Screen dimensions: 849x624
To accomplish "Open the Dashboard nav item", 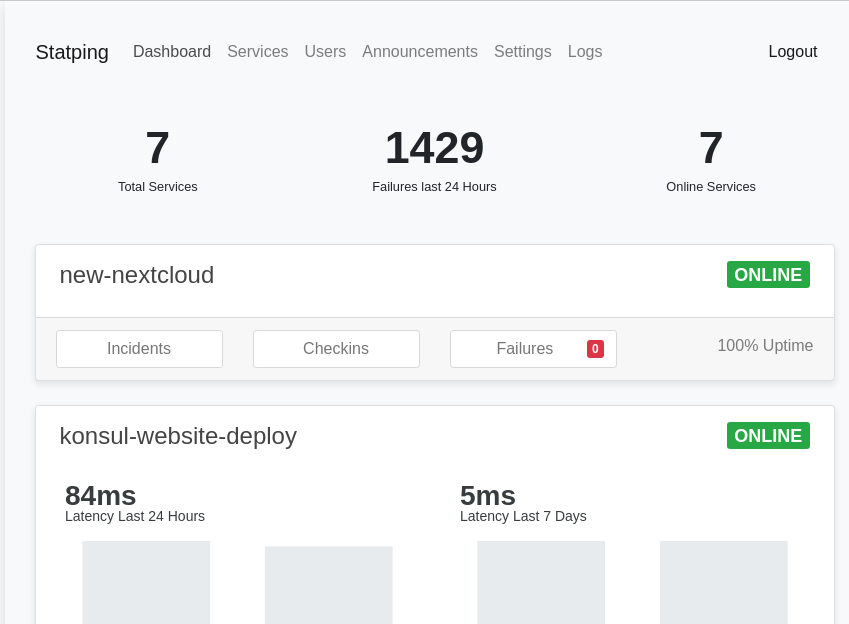I will [x=172, y=51].
